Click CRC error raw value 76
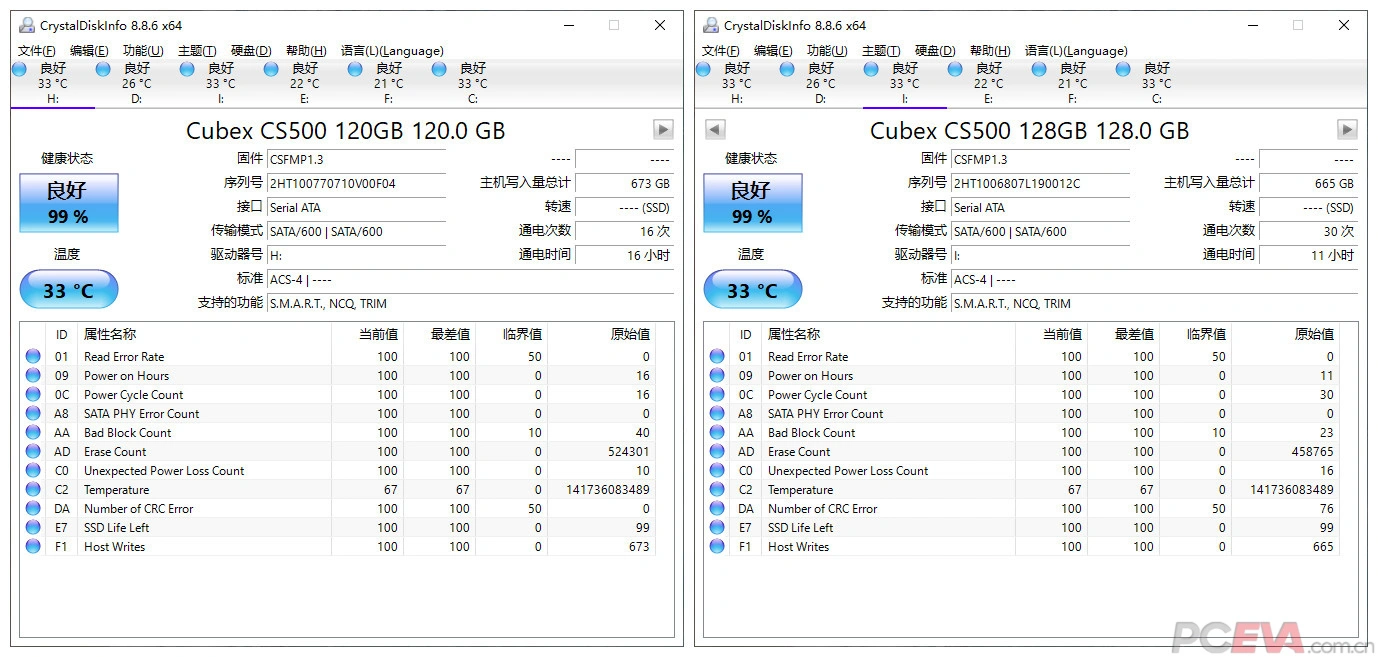1378x657 pixels. tap(1326, 508)
